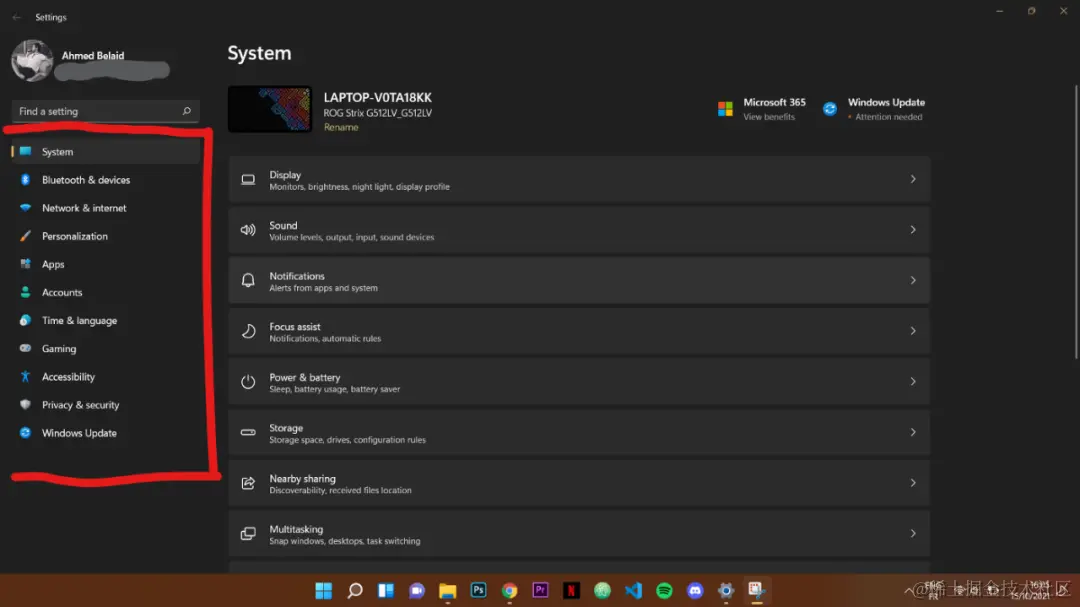Click the settings page vertical scrollbar
Screen dimensions: 1080x607
[x=1076, y=222]
